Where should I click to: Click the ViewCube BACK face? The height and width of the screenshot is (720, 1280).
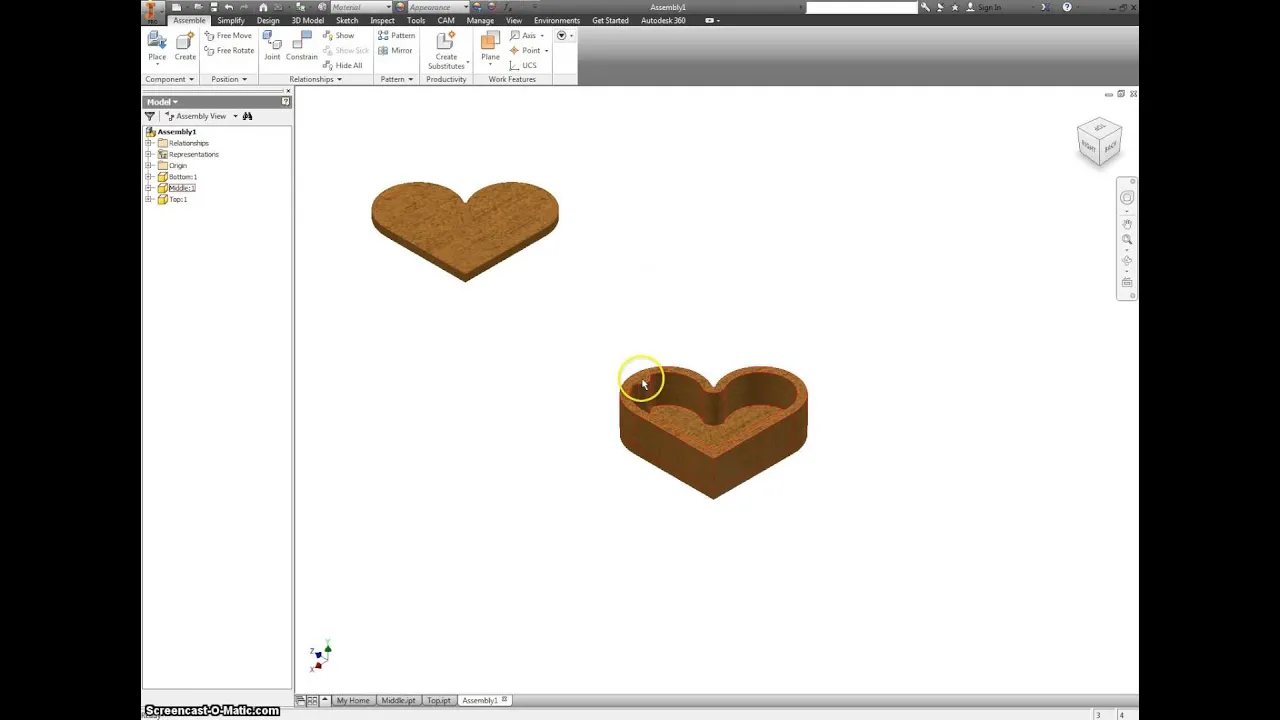1110,146
